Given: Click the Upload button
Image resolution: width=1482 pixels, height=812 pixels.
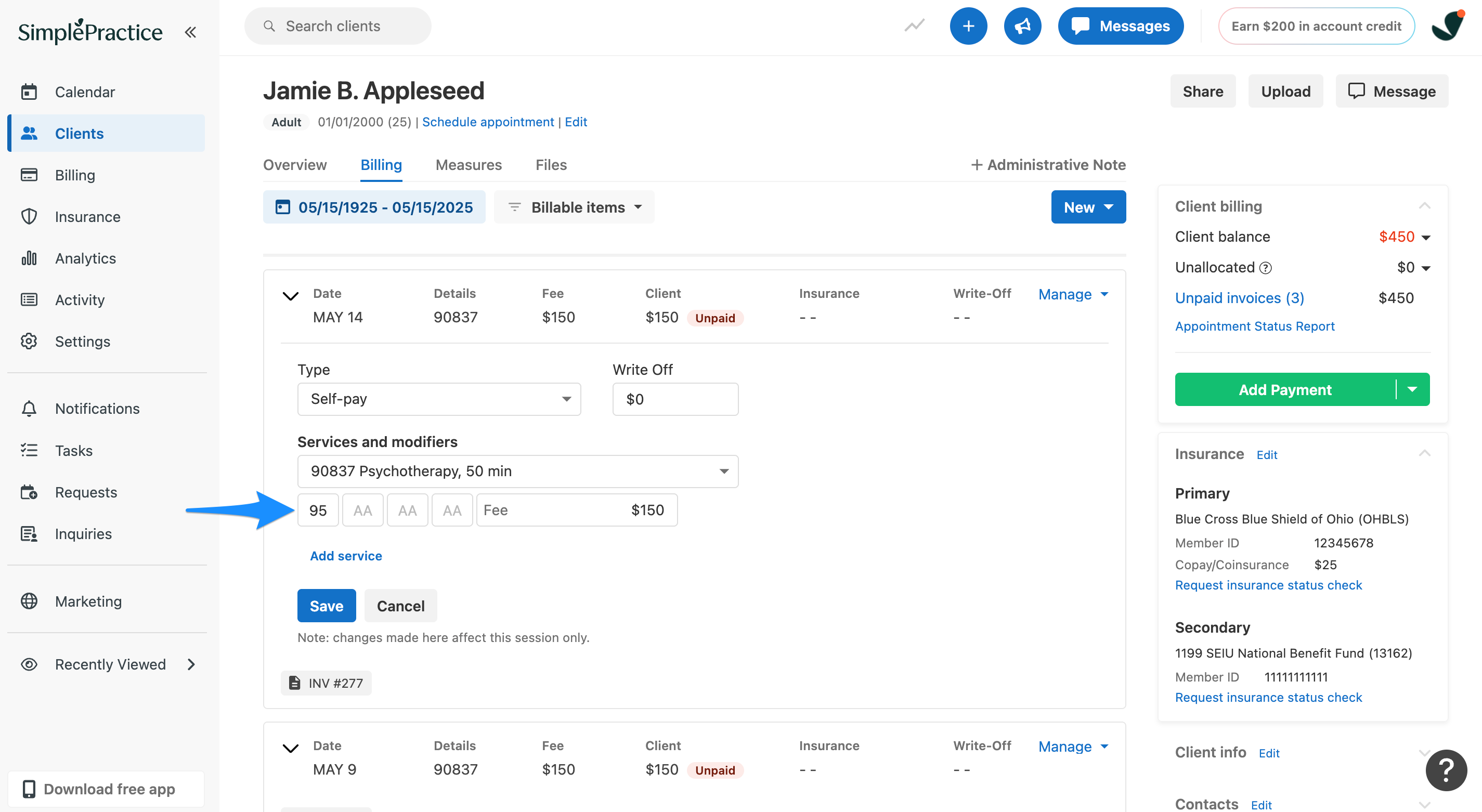Looking at the screenshot, I should [1286, 91].
